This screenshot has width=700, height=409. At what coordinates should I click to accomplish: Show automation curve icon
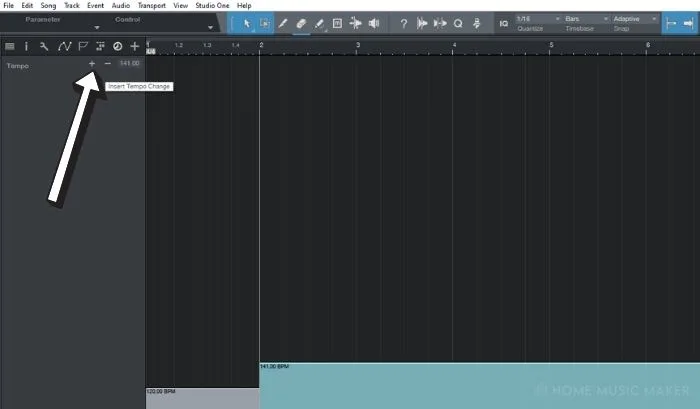64,46
